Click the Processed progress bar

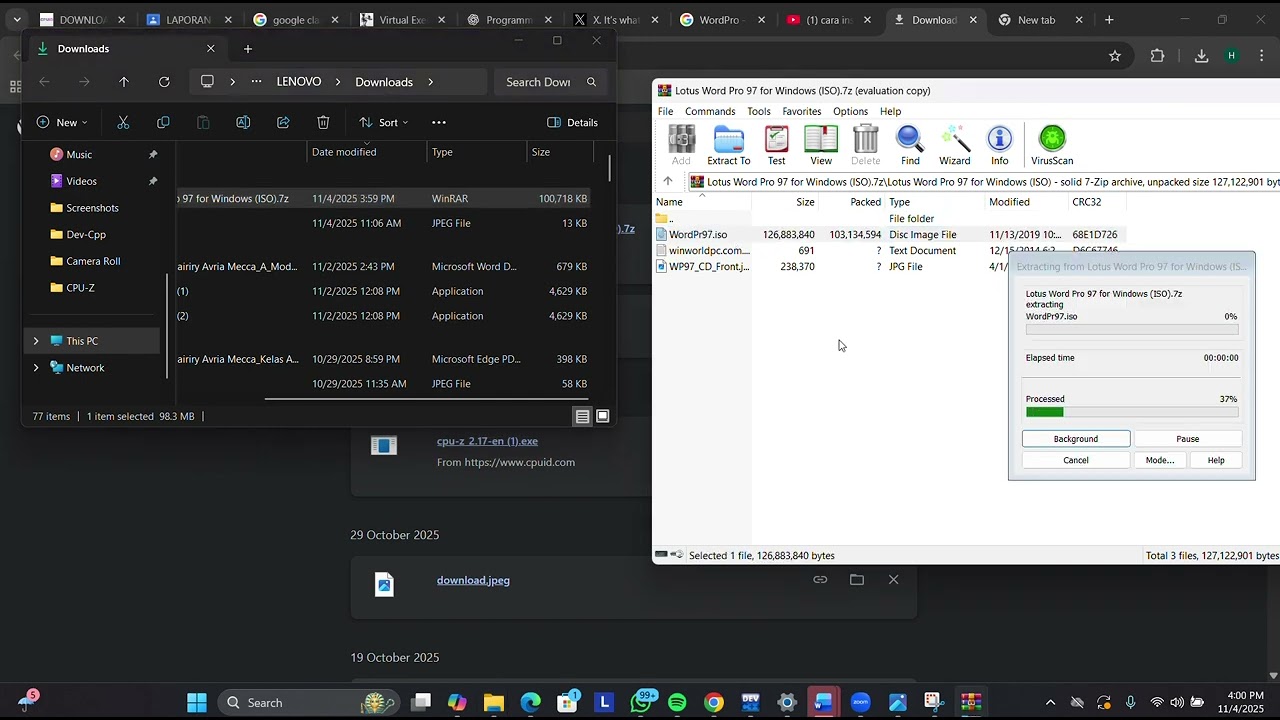click(1132, 412)
